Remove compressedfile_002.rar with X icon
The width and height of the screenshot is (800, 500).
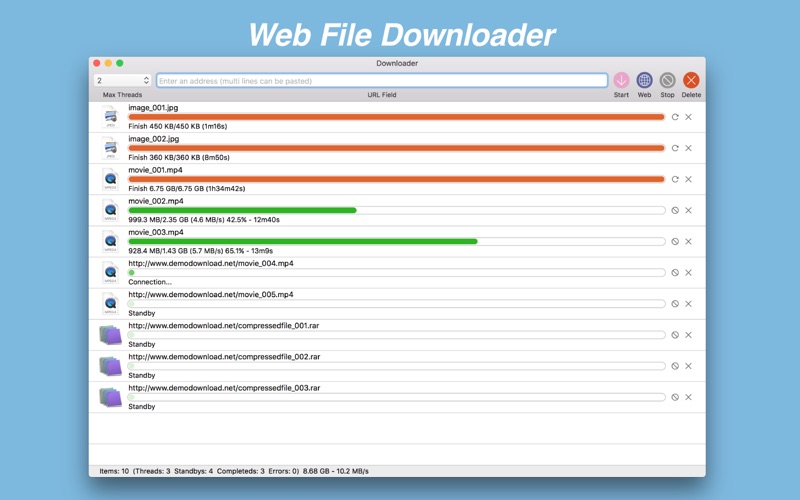tap(688, 366)
